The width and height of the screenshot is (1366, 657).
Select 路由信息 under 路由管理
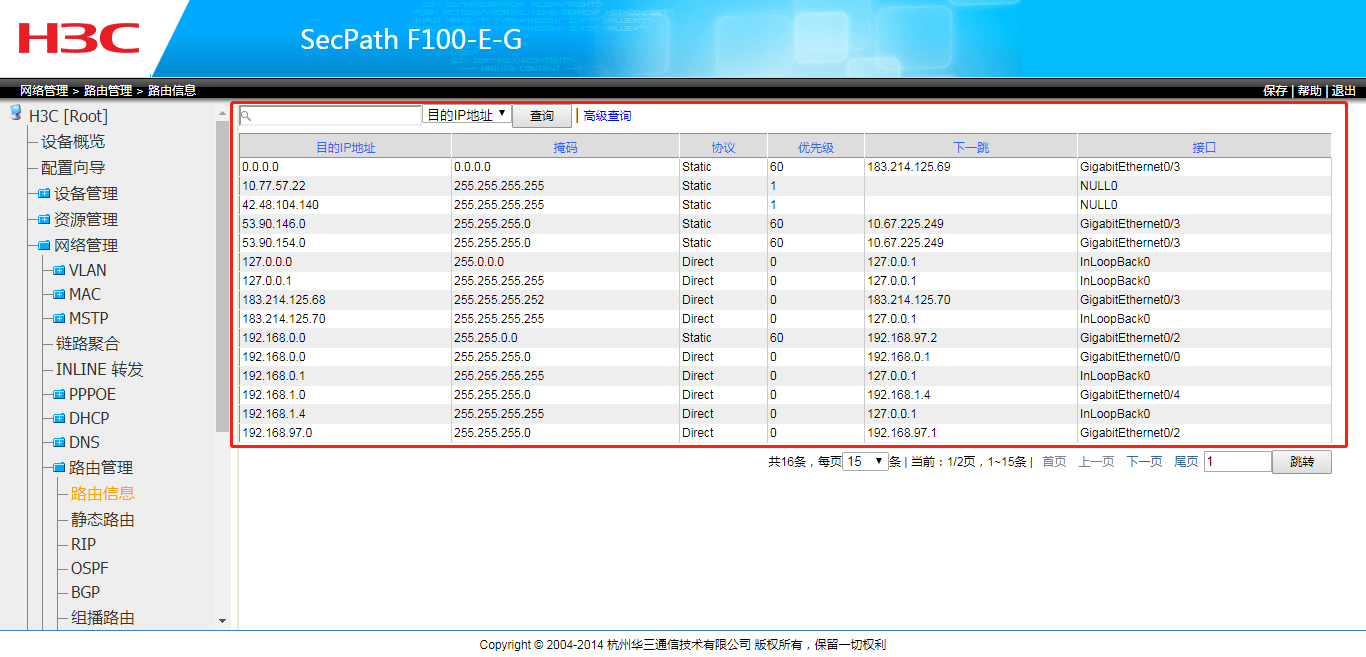point(103,493)
